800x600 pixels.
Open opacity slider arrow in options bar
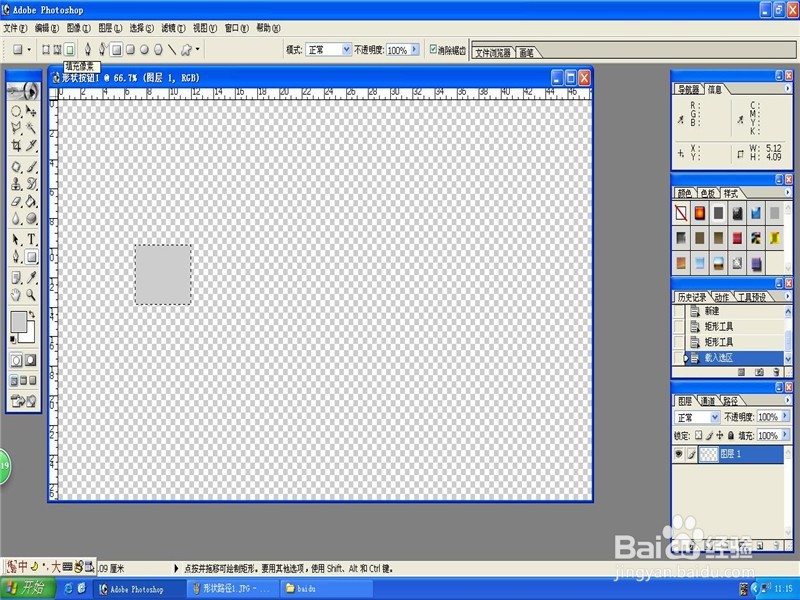[x=414, y=49]
